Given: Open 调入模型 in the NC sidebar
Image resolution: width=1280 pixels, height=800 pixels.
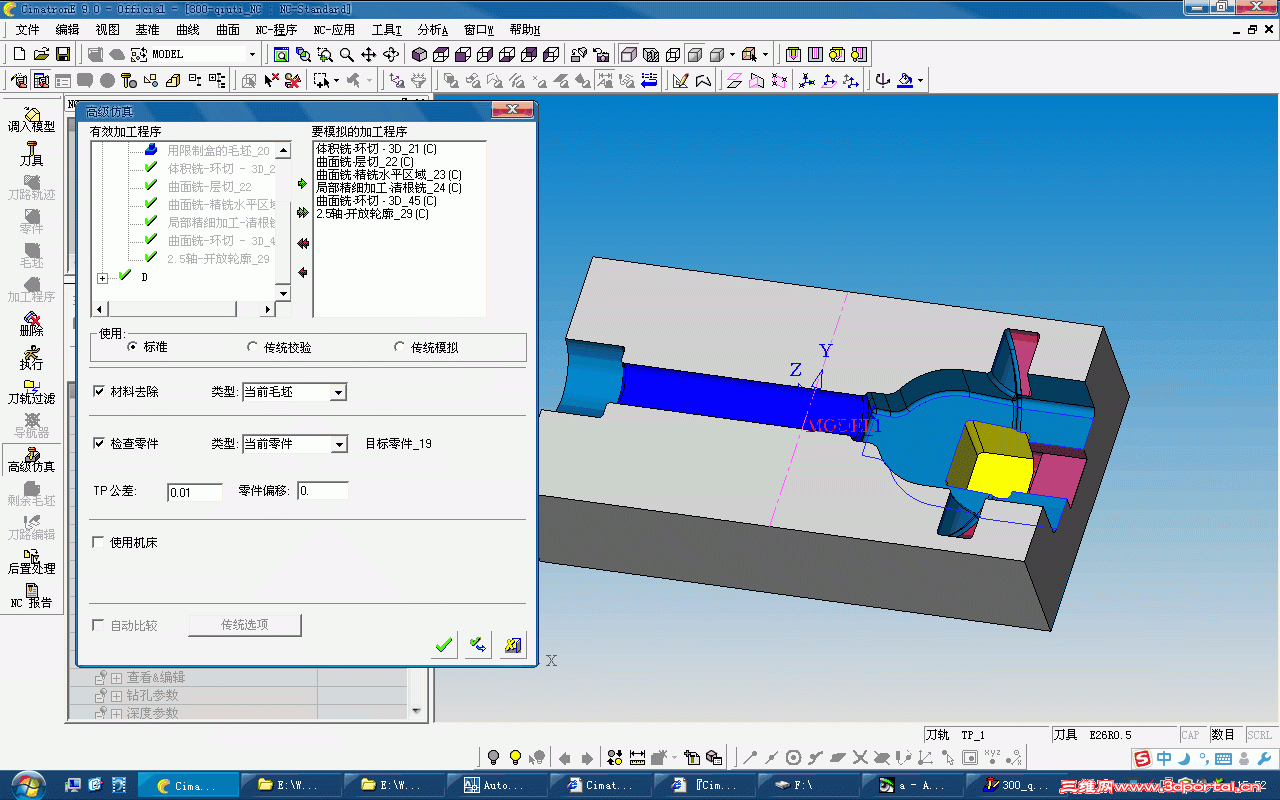Looking at the screenshot, I should [x=31, y=120].
